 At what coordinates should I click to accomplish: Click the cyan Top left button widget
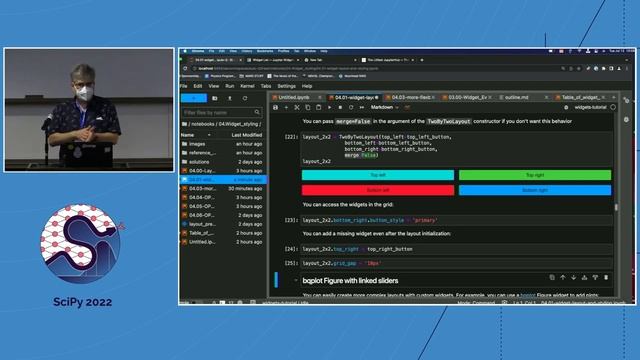[x=378, y=175]
